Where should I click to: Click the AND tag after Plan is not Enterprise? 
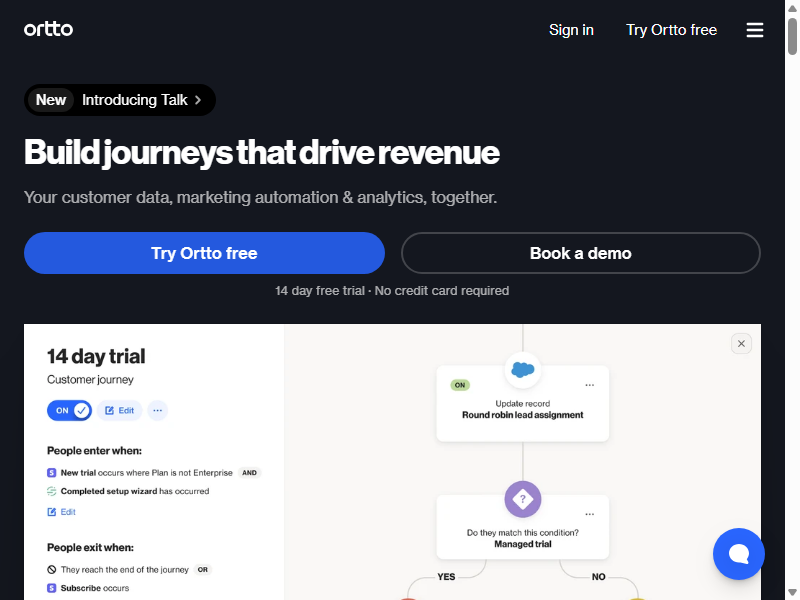pyautogui.click(x=249, y=472)
